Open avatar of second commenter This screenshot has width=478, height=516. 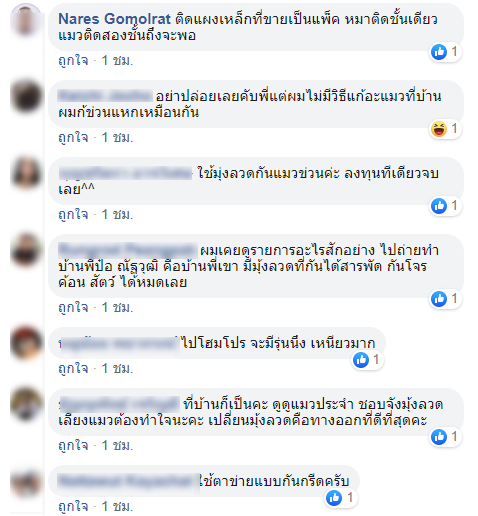point(26,97)
